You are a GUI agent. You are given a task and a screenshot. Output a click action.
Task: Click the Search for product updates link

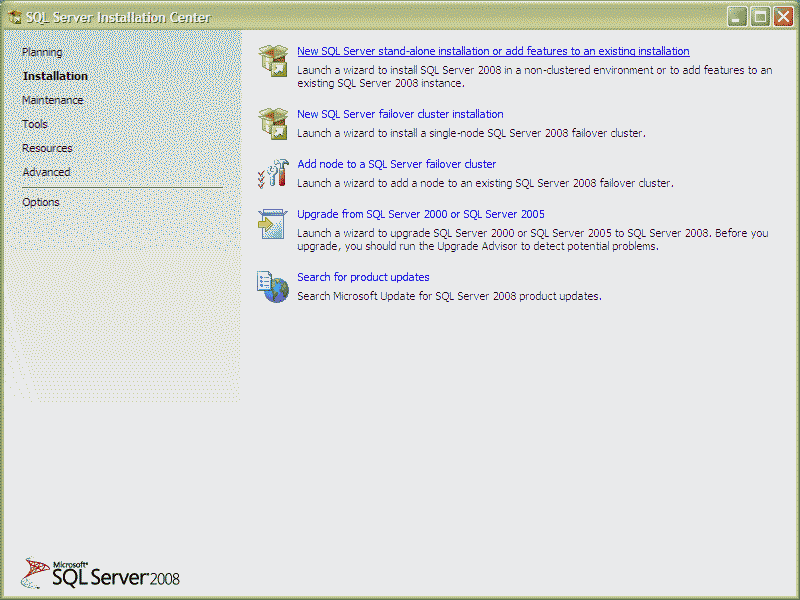coord(363,277)
